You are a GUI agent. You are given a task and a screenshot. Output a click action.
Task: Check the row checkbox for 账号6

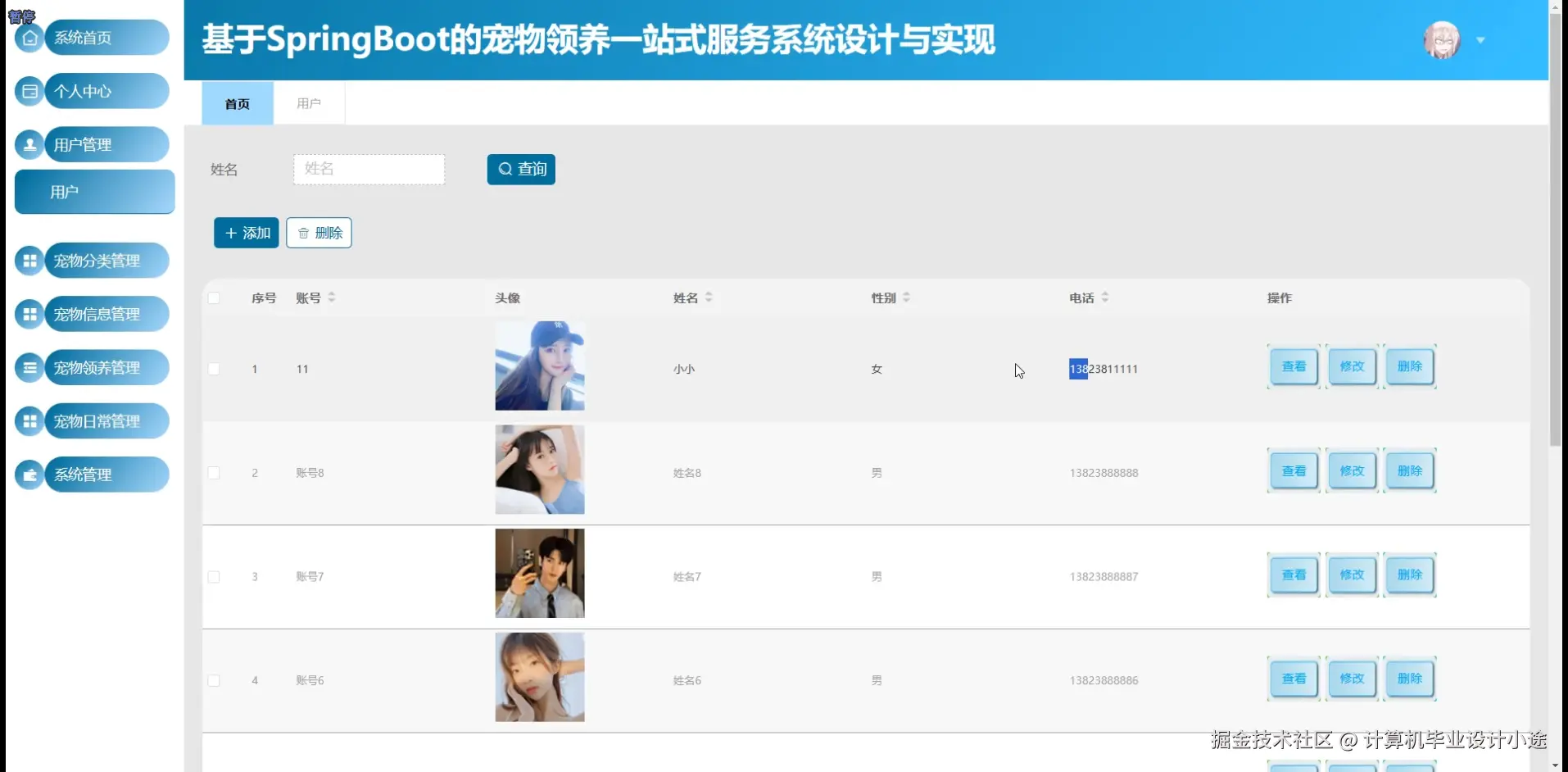[214, 680]
